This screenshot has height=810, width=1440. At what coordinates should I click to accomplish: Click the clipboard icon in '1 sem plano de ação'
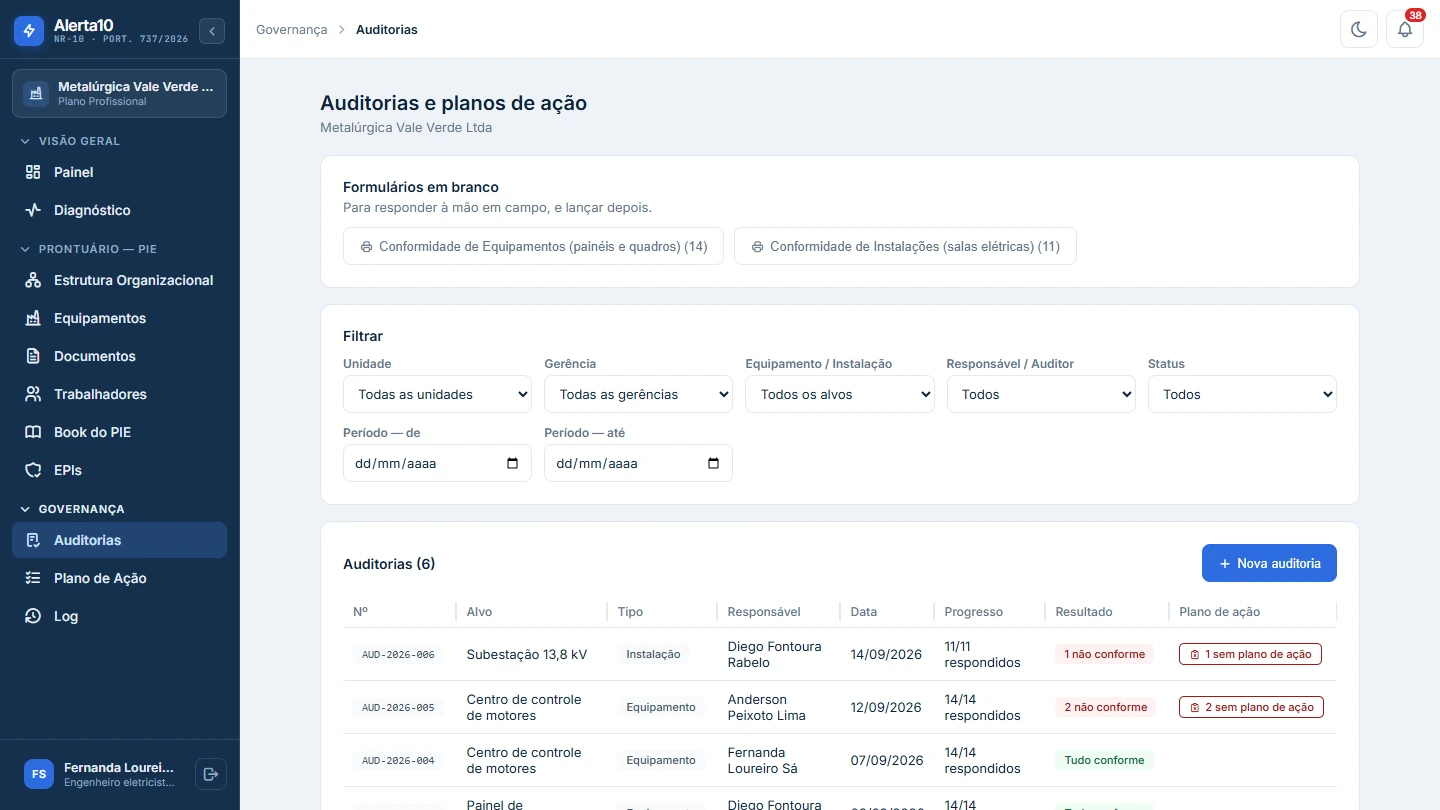[x=1195, y=655]
